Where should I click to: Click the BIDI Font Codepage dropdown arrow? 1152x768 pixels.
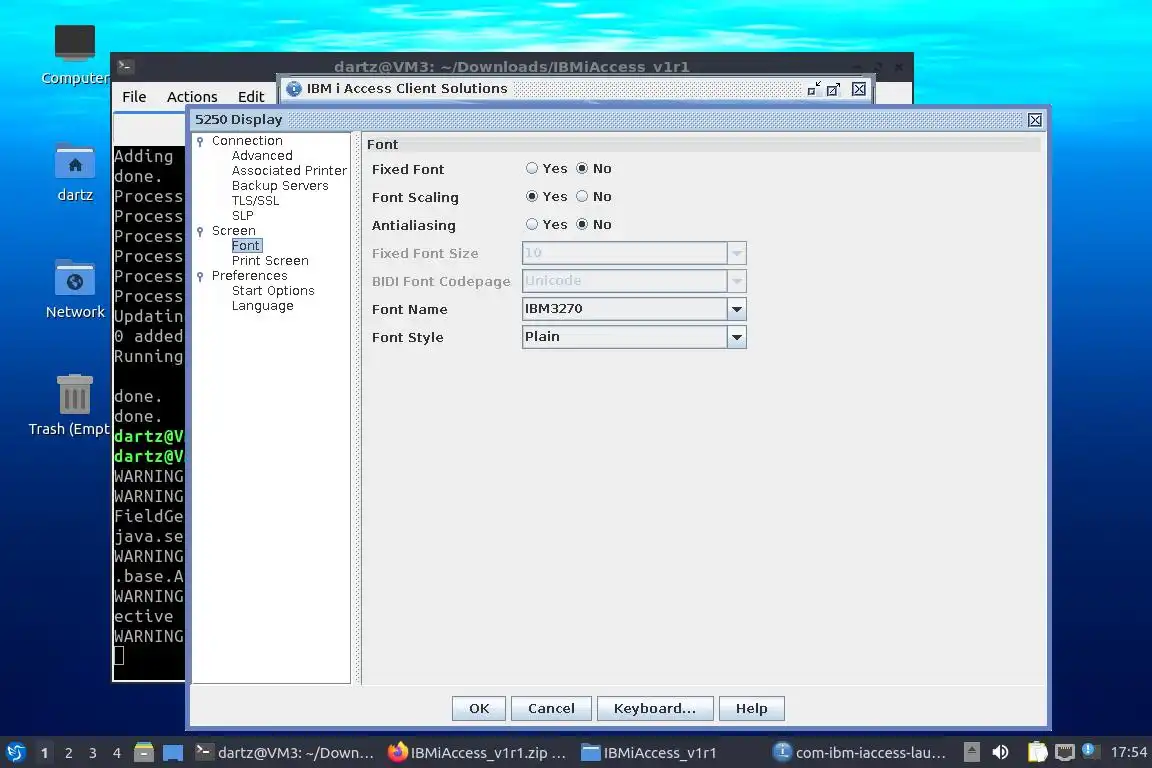click(736, 281)
